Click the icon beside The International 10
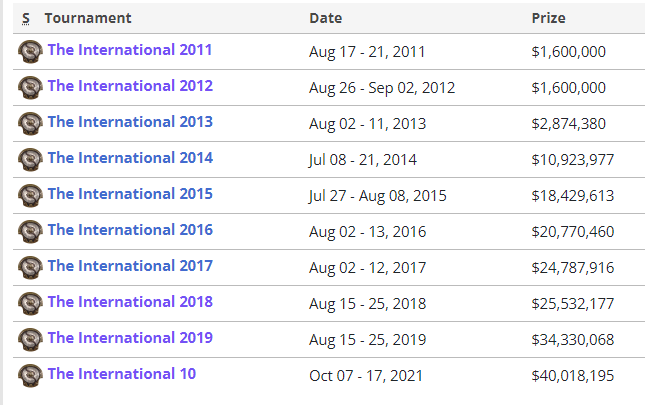The width and height of the screenshot is (645, 405). pos(30,376)
